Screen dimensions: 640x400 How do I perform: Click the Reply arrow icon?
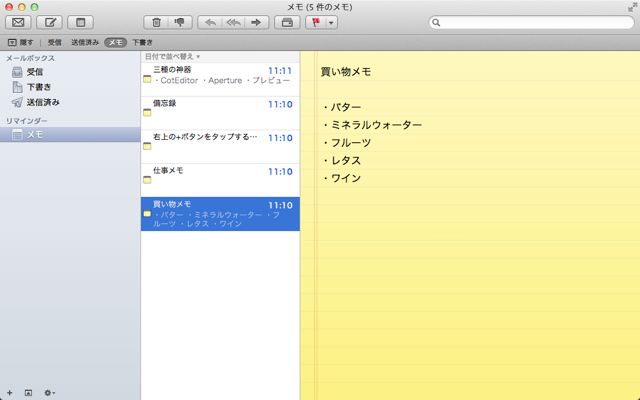[x=210, y=22]
